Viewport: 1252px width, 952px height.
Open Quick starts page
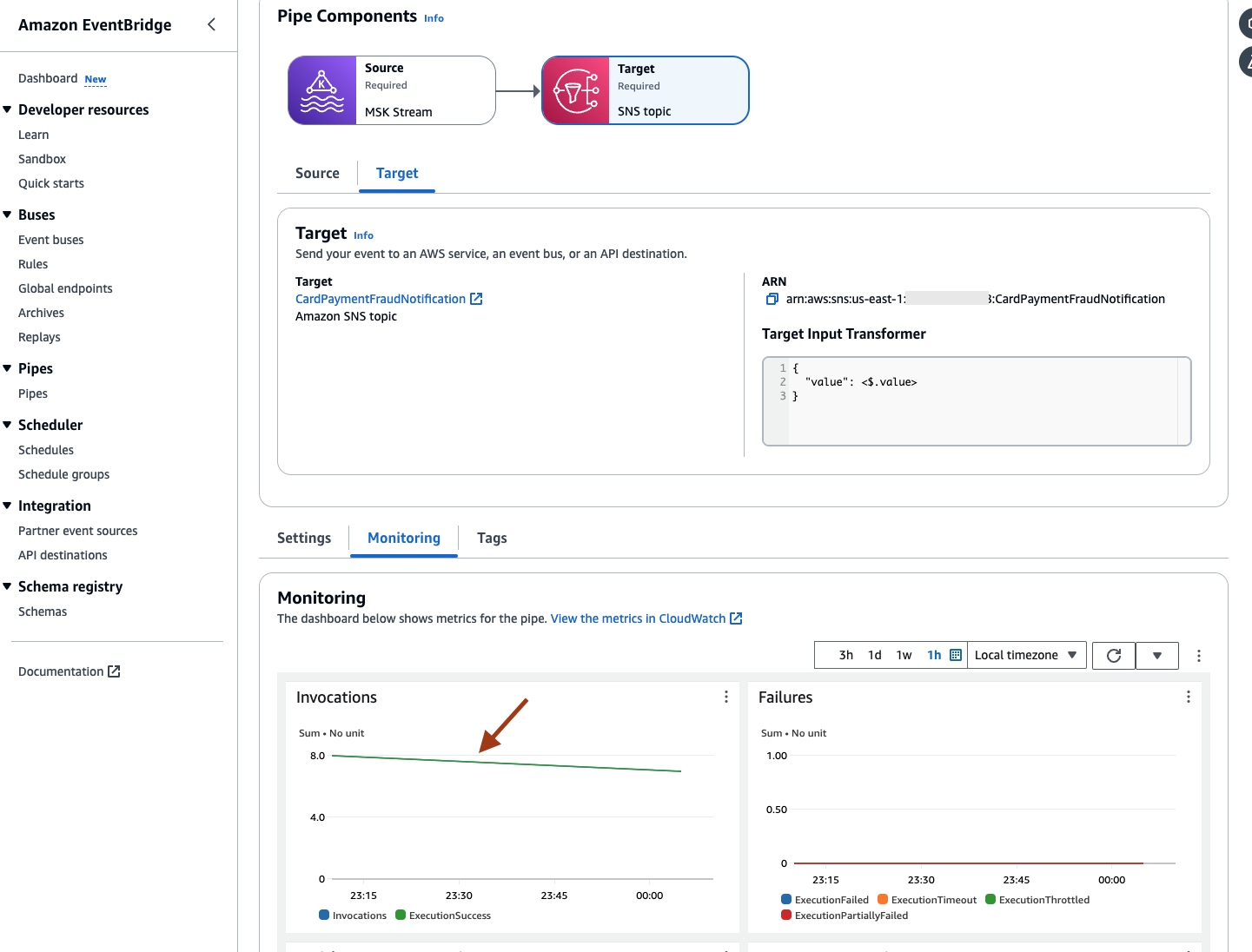point(51,183)
